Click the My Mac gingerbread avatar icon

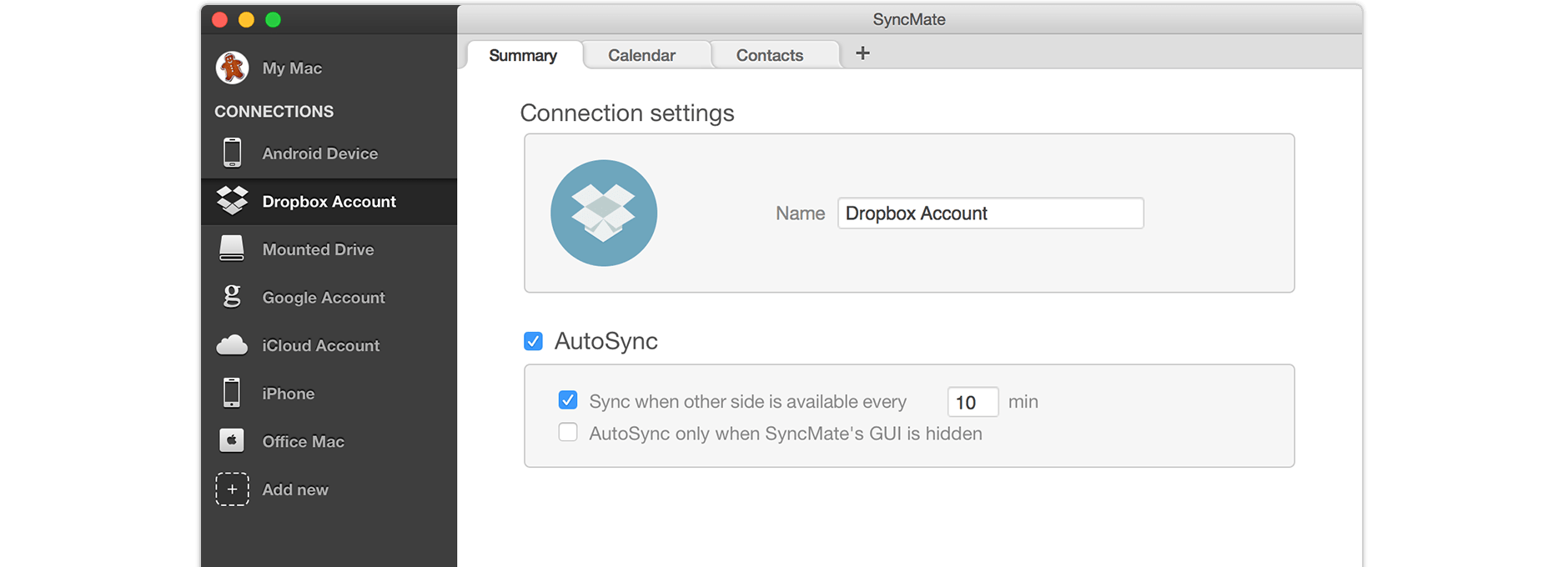pyautogui.click(x=232, y=68)
